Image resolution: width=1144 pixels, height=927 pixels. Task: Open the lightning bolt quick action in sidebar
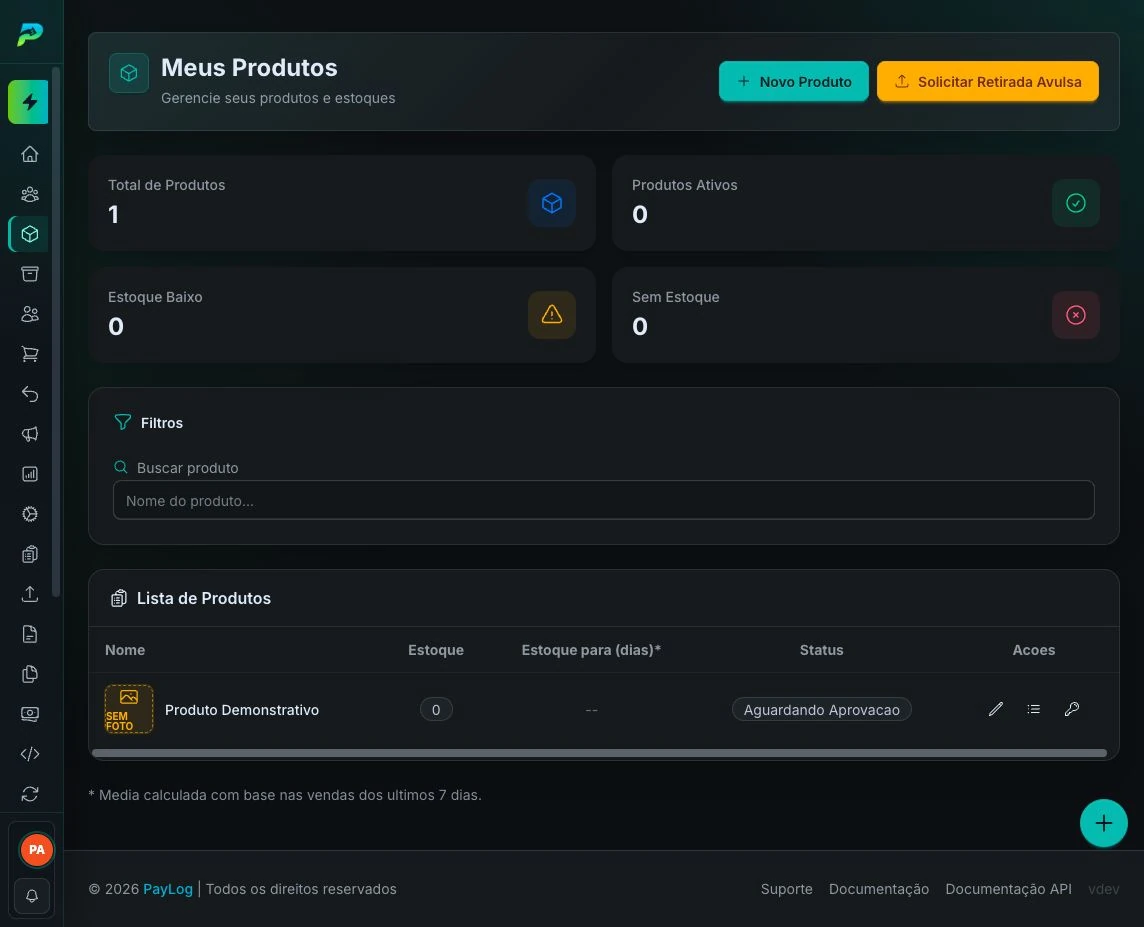point(28,102)
